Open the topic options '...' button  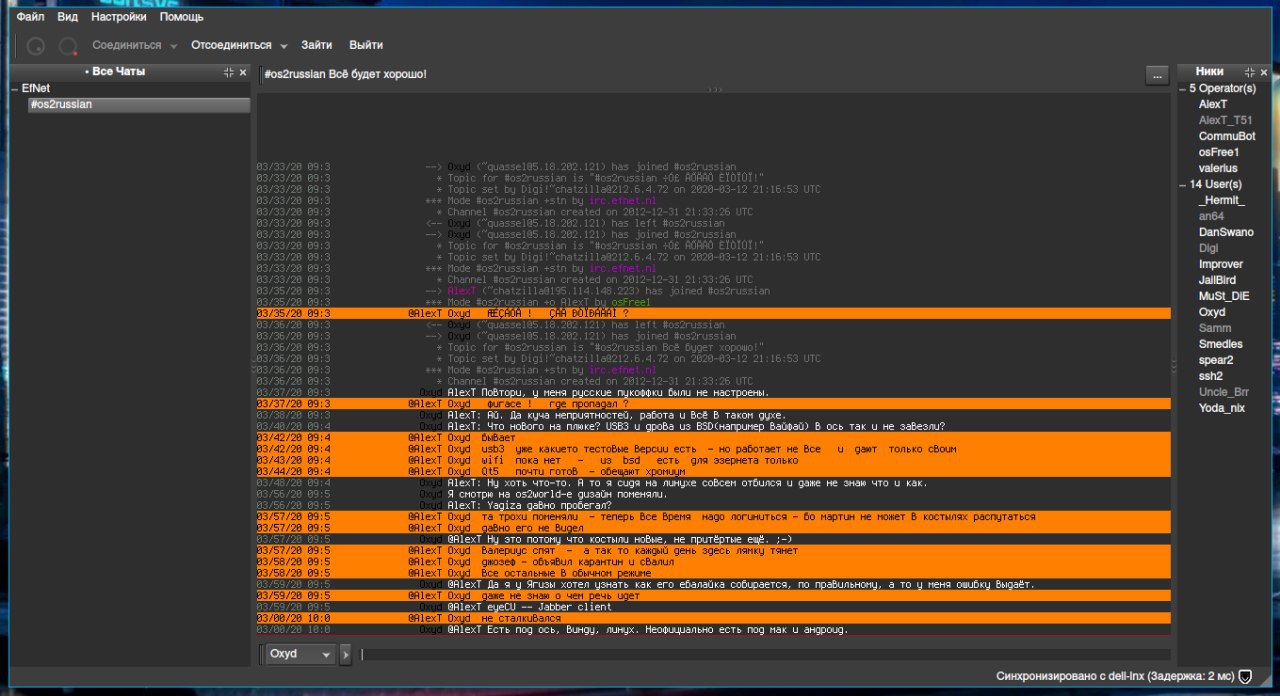[1156, 75]
